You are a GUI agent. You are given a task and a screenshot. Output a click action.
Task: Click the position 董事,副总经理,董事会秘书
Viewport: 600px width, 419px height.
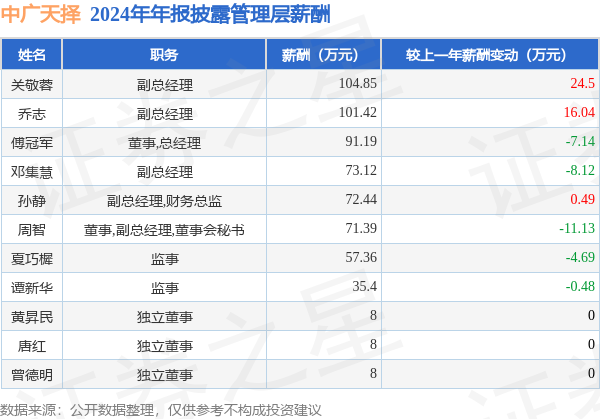[x=164, y=230]
